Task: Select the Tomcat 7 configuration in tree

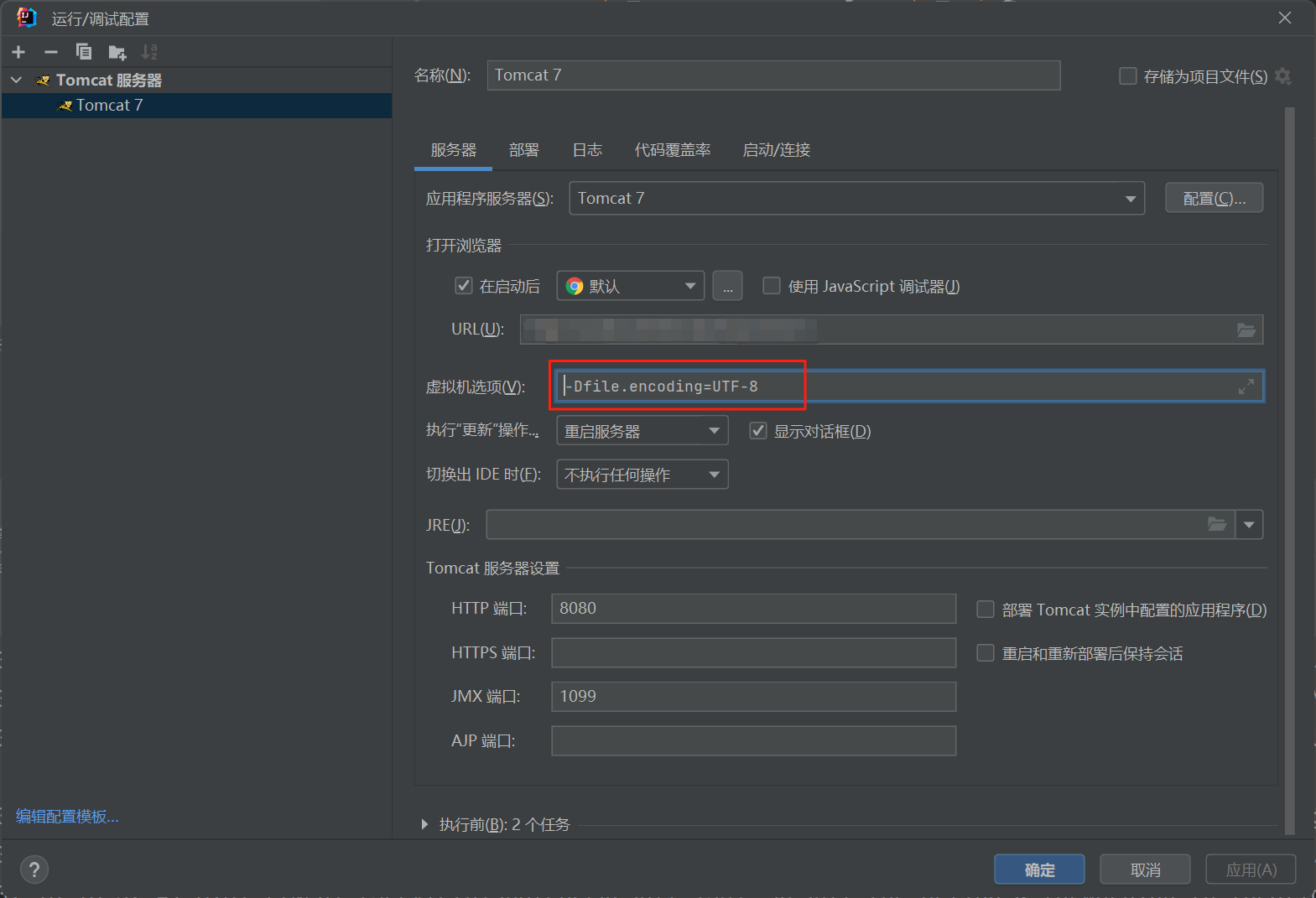Action: pyautogui.click(x=196, y=106)
